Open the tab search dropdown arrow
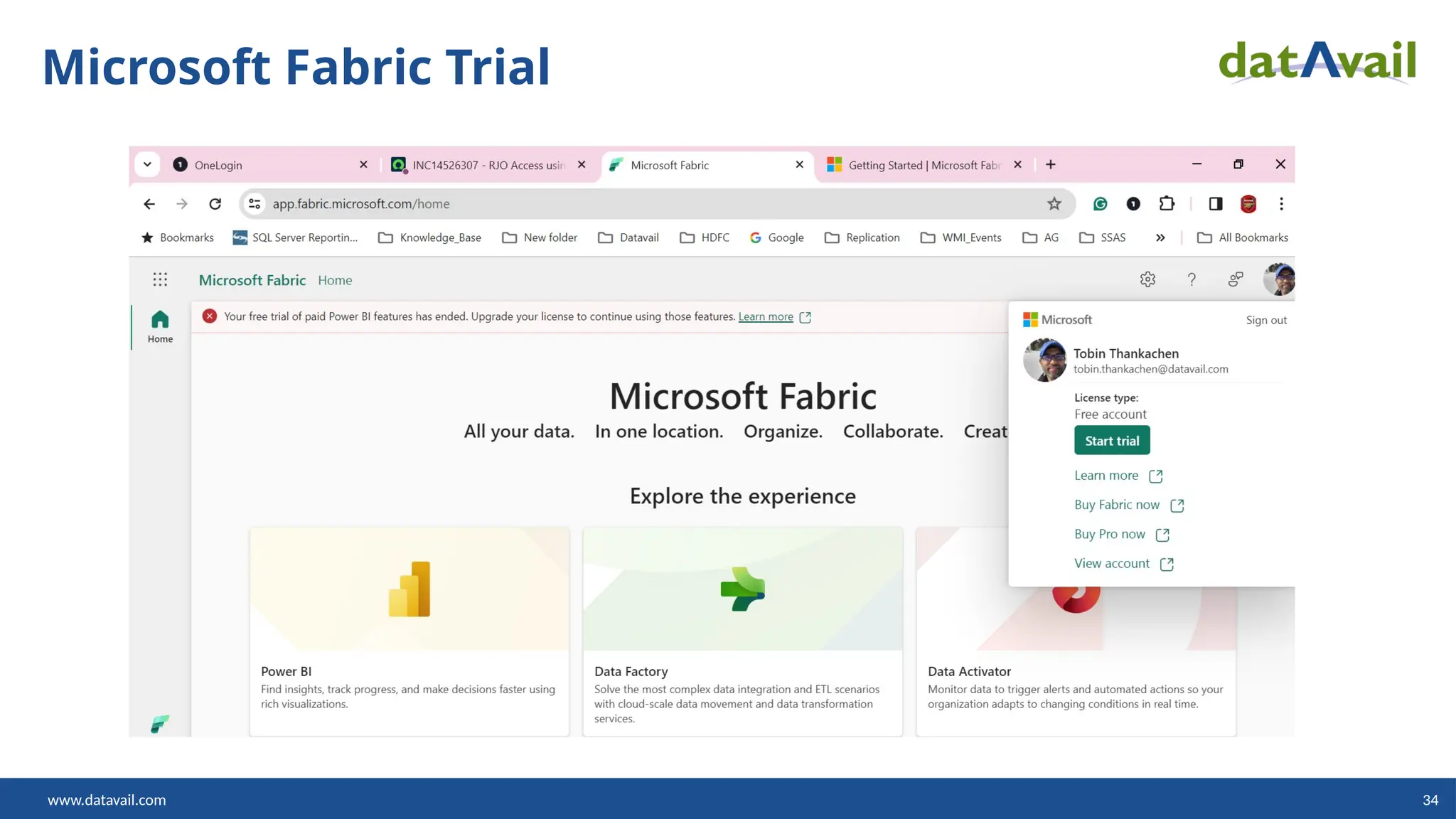The width and height of the screenshot is (1456, 819). [147, 165]
